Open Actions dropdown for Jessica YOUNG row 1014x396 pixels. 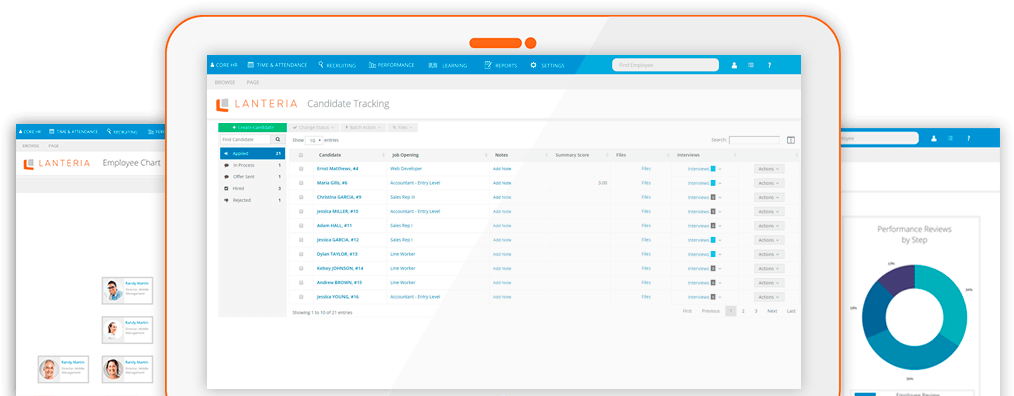click(x=769, y=296)
